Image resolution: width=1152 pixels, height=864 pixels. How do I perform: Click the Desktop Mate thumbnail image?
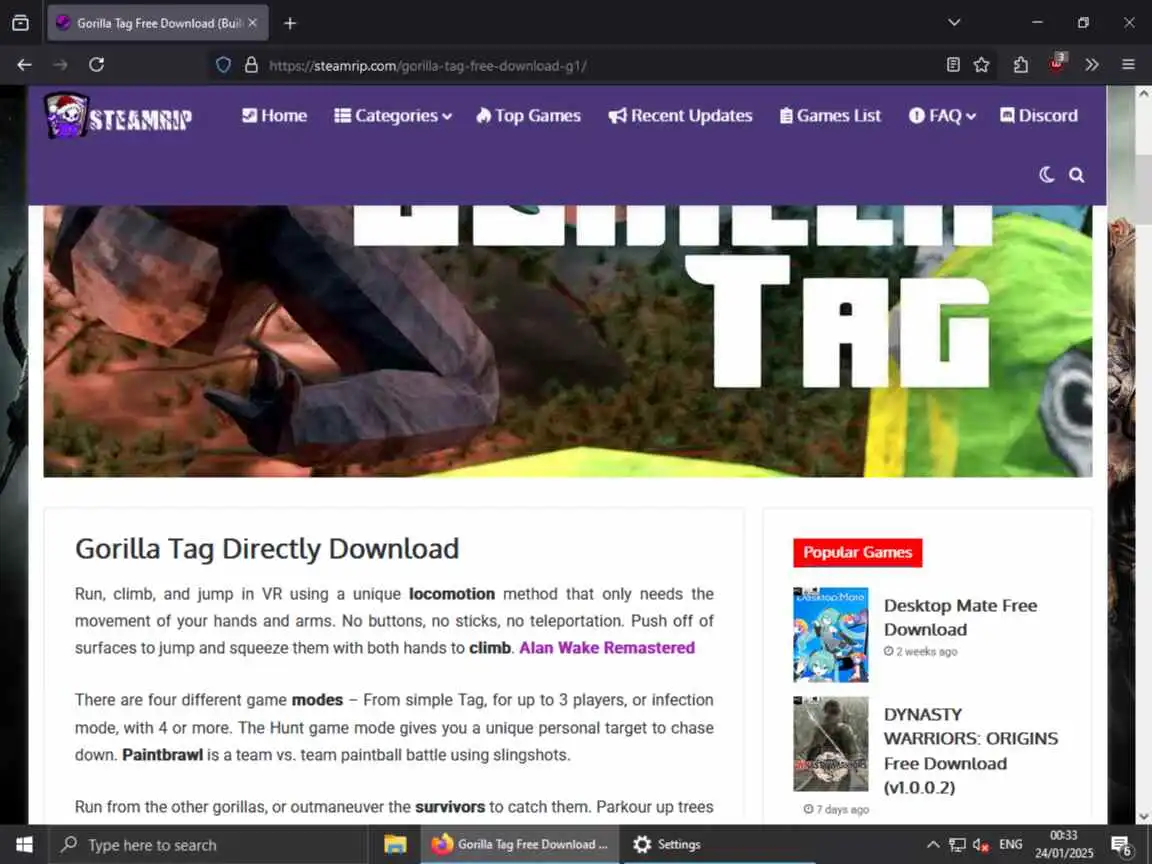coord(831,635)
